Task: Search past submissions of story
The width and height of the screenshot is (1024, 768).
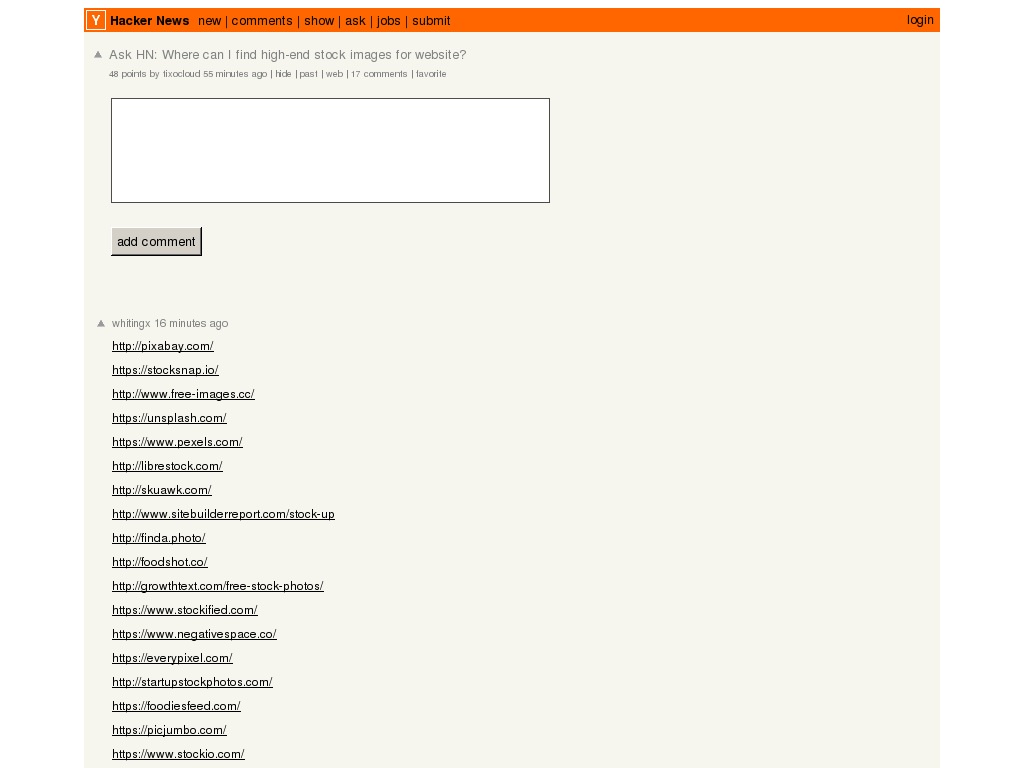Action: click(x=308, y=74)
